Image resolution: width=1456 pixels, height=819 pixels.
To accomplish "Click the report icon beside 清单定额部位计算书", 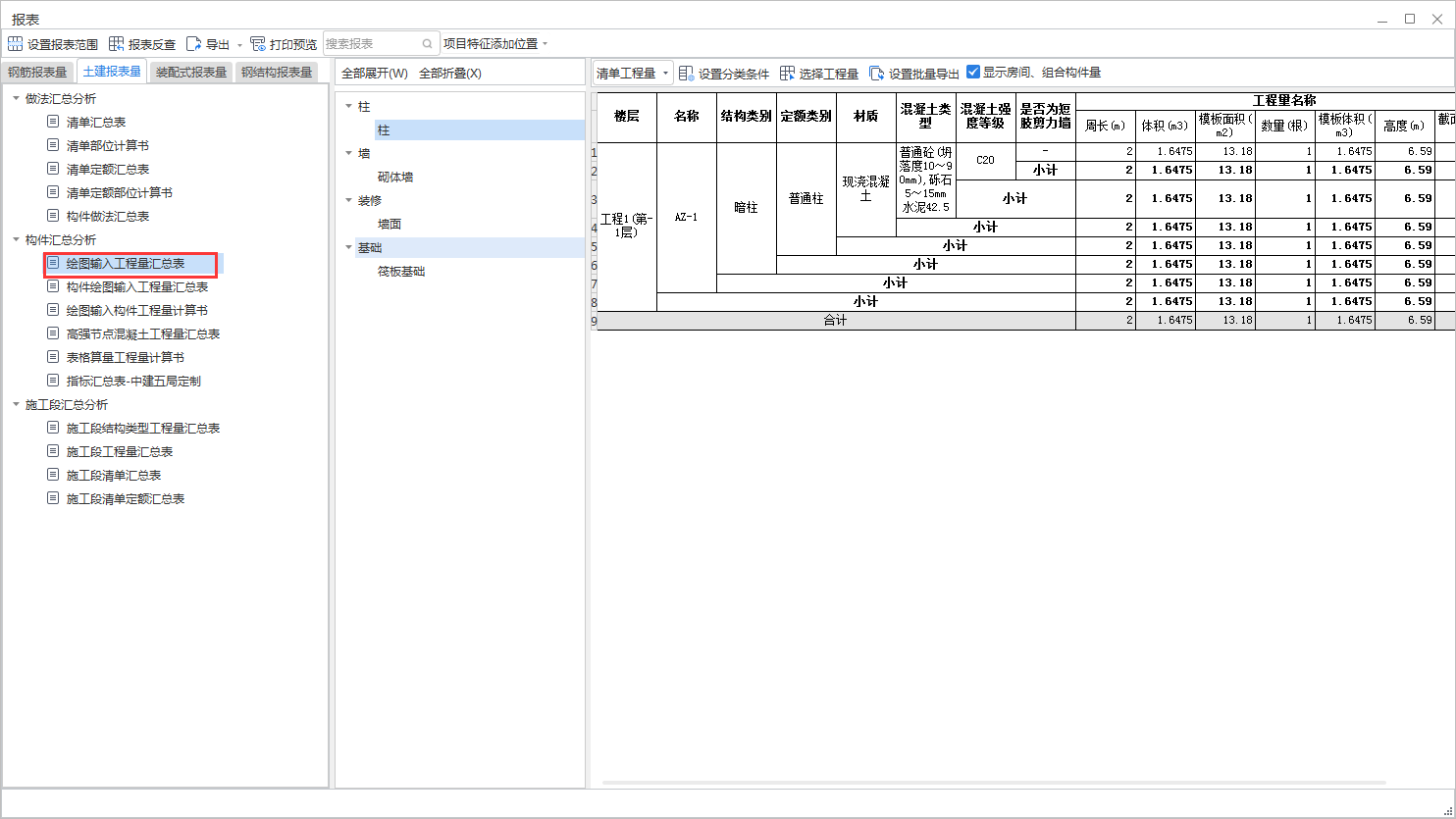I will pyautogui.click(x=53, y=192).
